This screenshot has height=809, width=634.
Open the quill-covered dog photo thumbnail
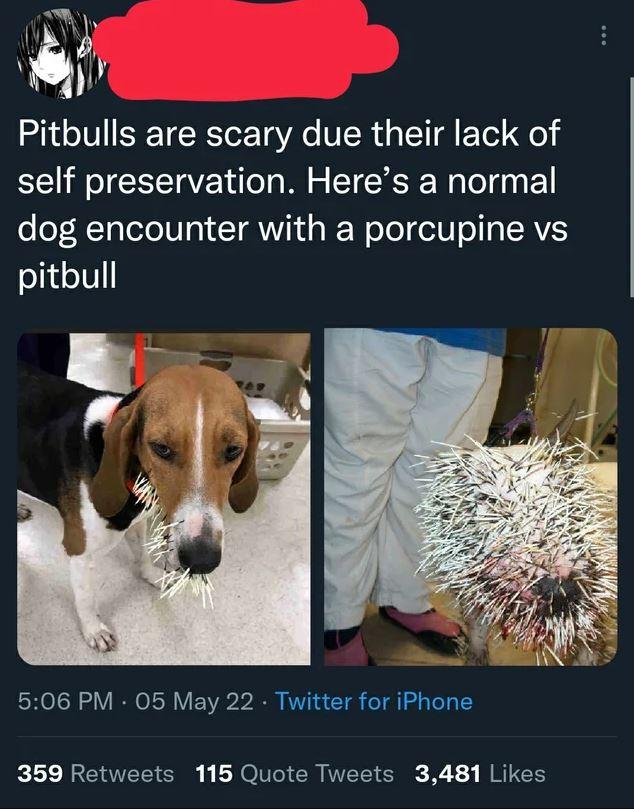click(x=470, y=497)
